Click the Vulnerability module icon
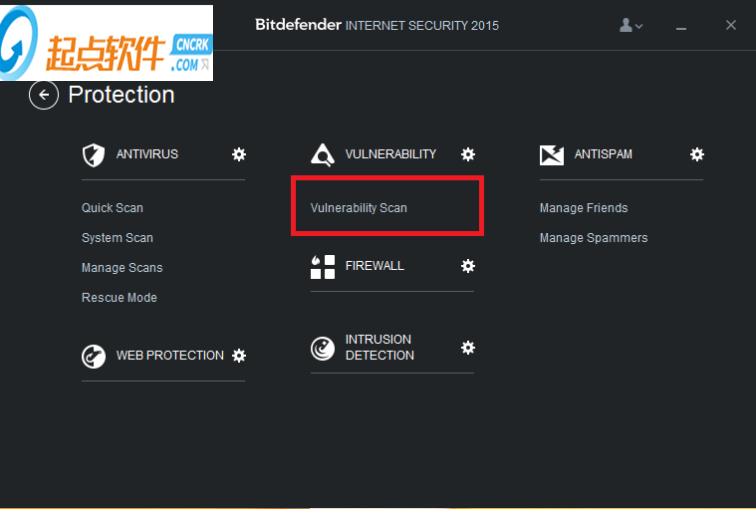Screen dimensions: 756x509 tap(322, 155)
